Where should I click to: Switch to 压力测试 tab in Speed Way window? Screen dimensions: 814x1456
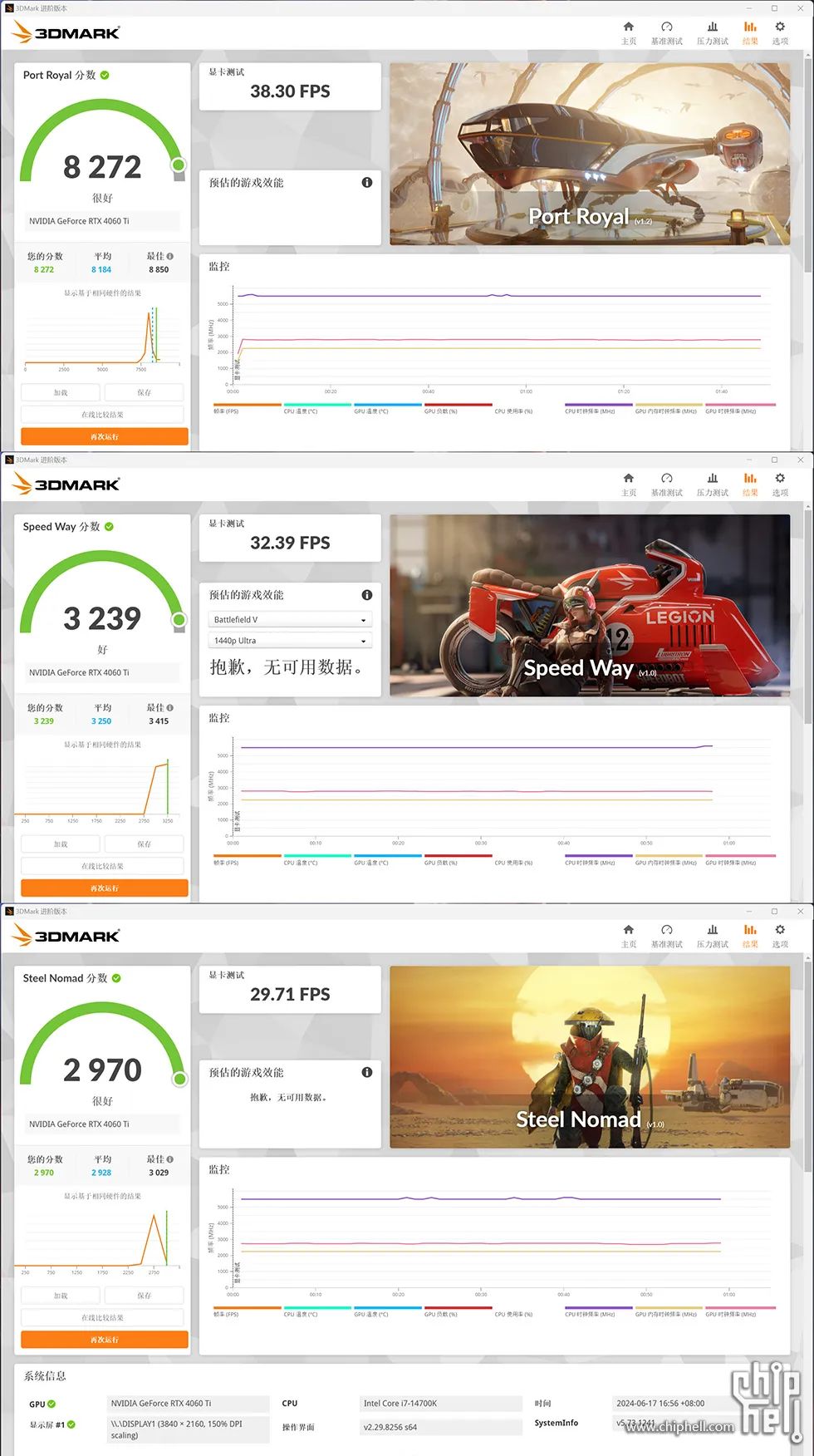coord(712,484)
